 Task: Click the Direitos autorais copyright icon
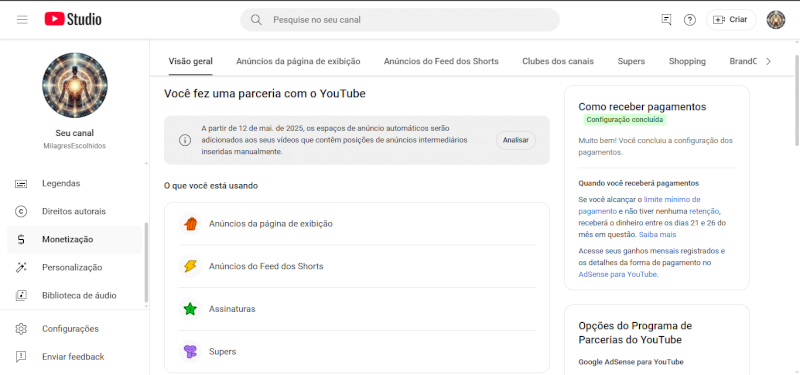[21, 211]
